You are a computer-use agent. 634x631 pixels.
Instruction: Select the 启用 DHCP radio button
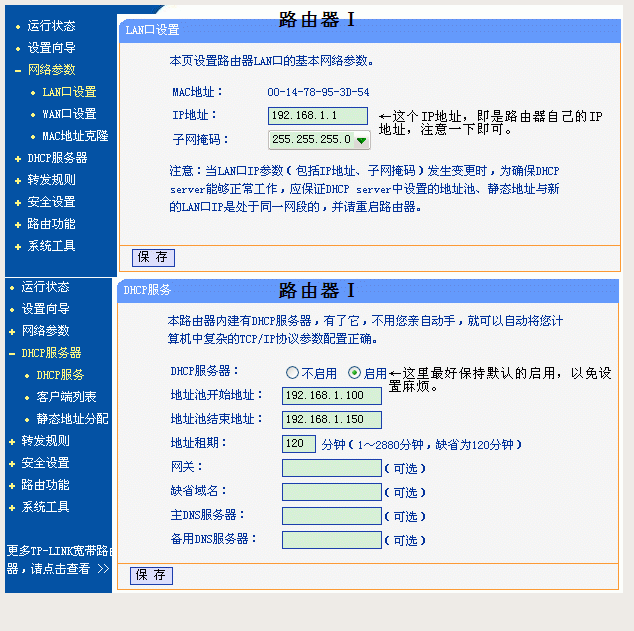[x=354, y=372]
